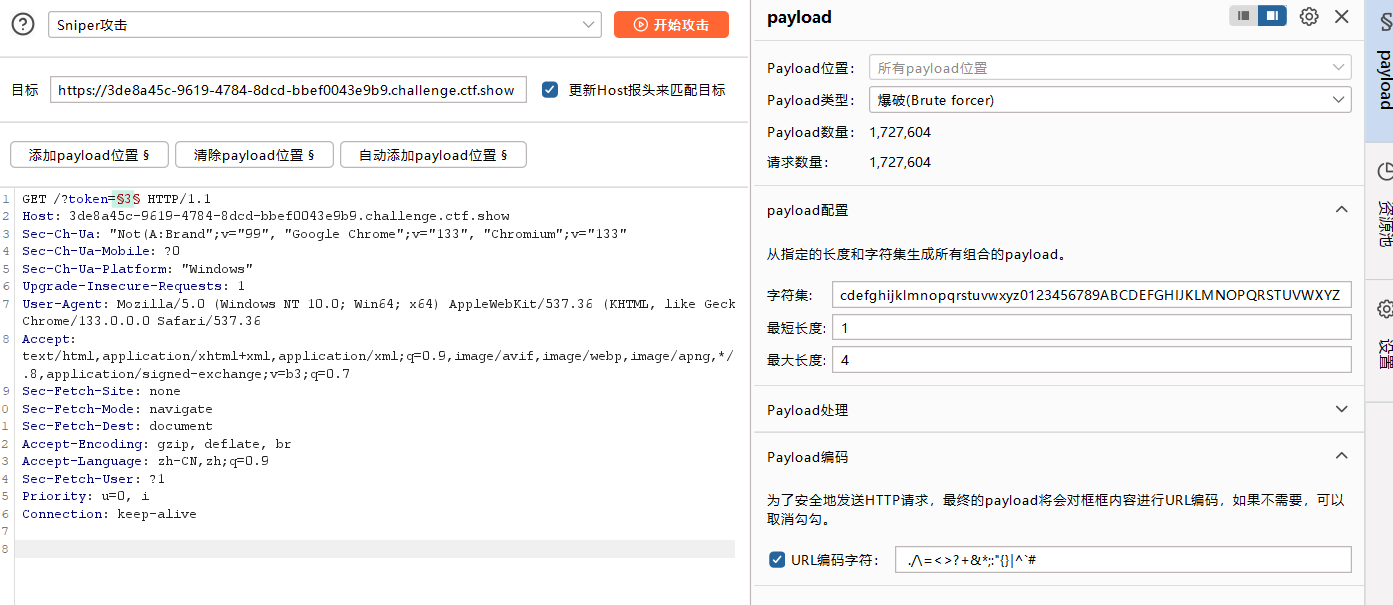Uncheck the URL编码字符 checkbox
The width and height of the screenshot is (1393, 605).
777,560
